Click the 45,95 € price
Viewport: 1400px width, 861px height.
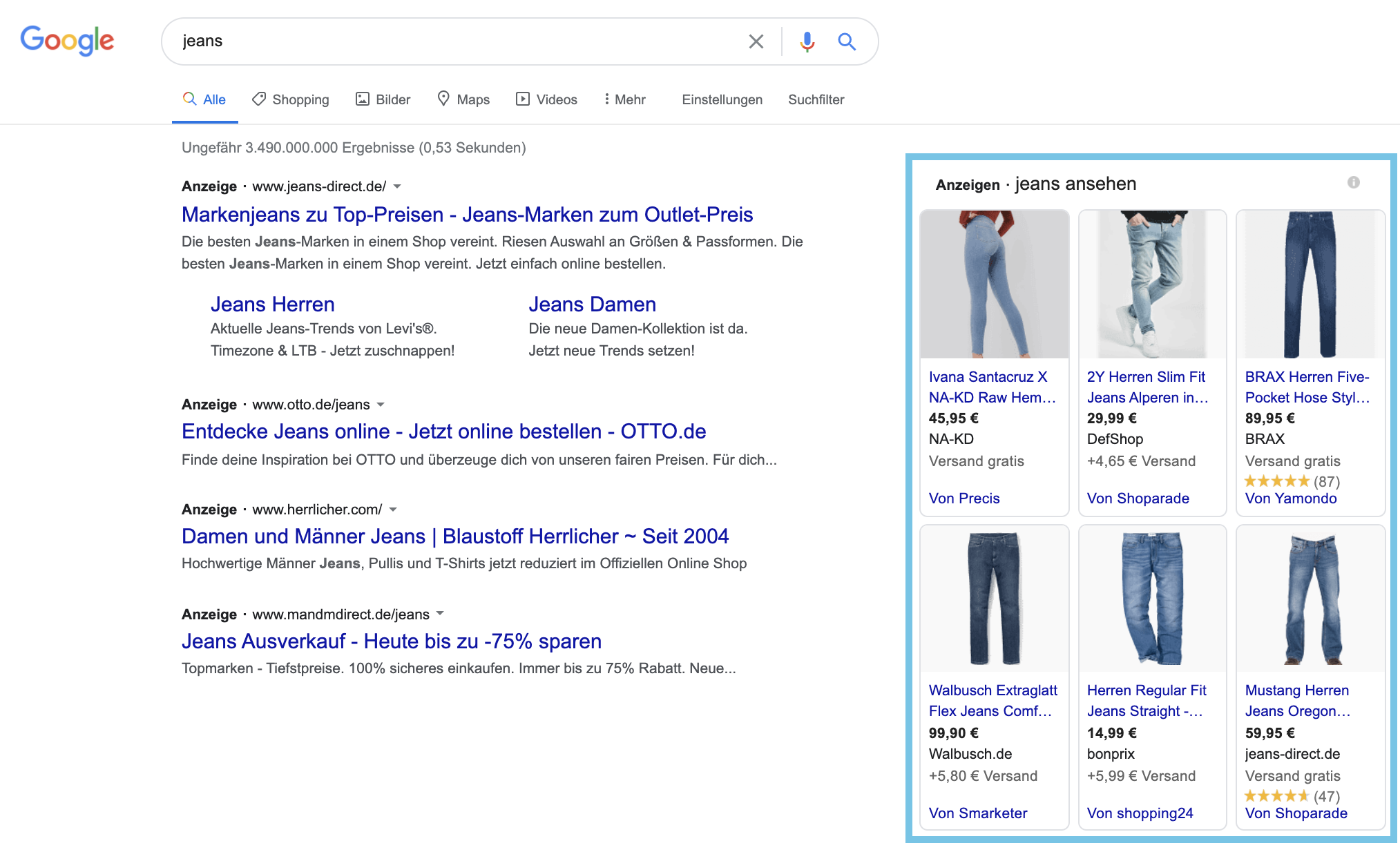(x=954, y=418)
